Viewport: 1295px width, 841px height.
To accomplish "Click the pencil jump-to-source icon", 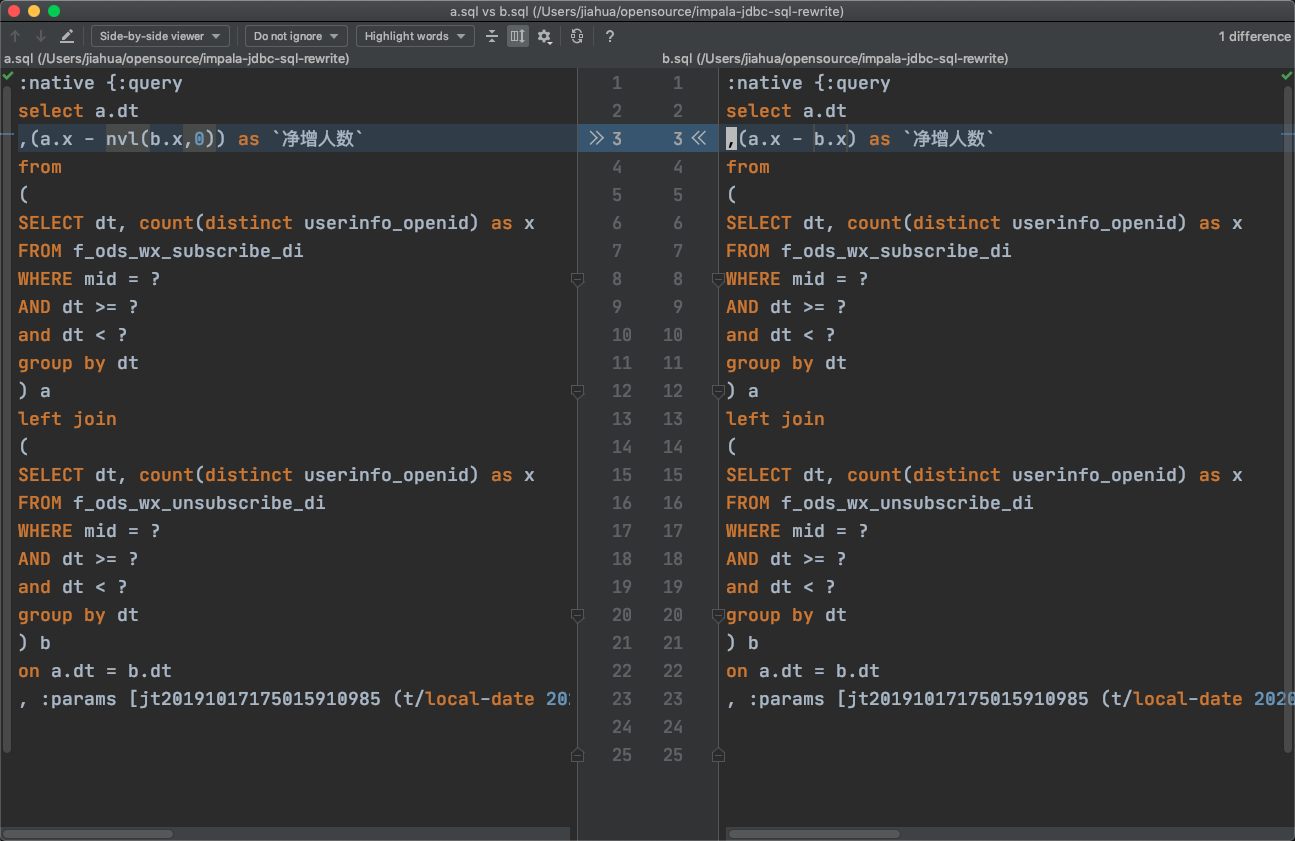I will click(66, 36).
